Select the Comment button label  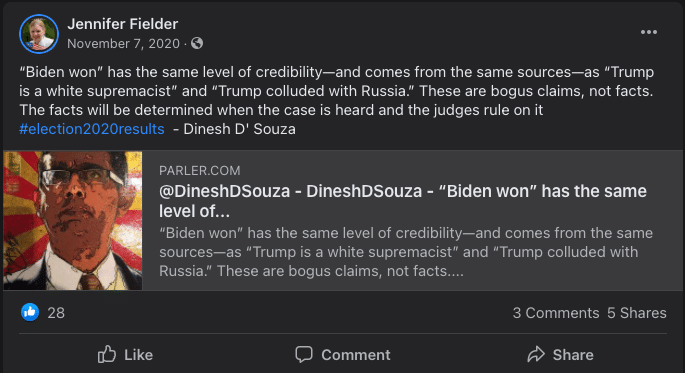(x=356, y=355)
